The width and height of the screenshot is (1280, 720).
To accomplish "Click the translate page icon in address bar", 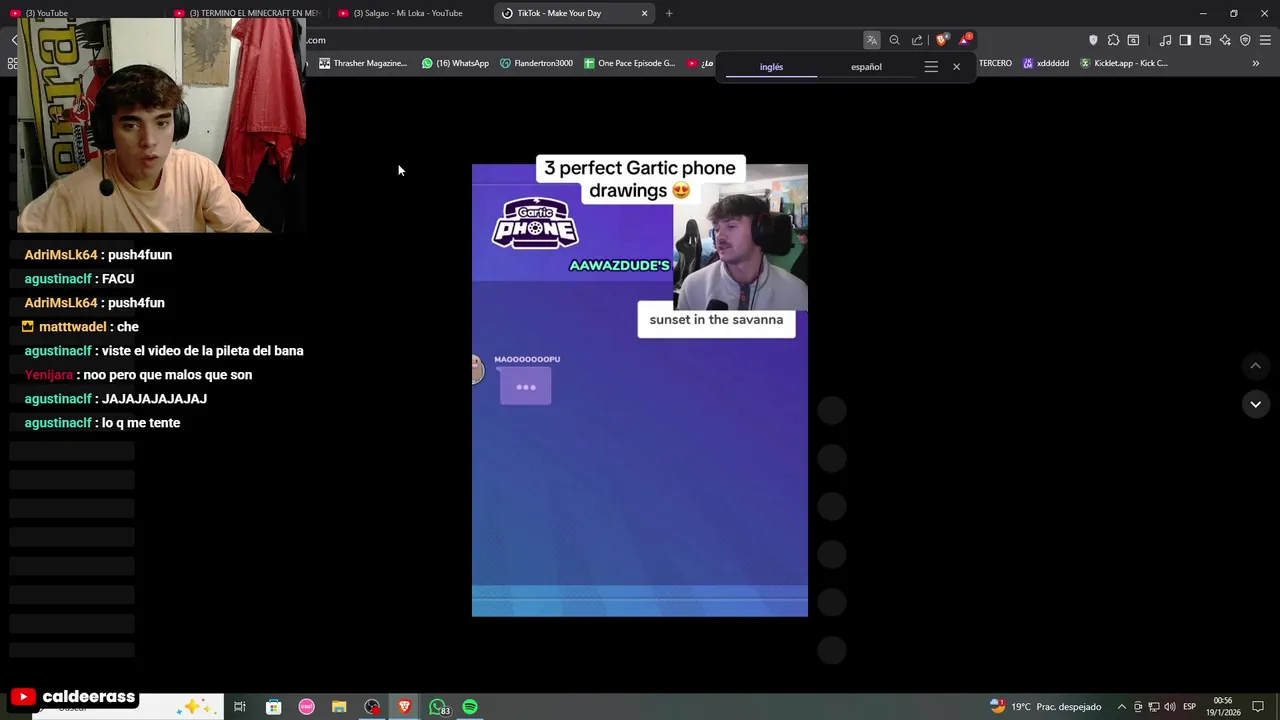I will 872,40.
